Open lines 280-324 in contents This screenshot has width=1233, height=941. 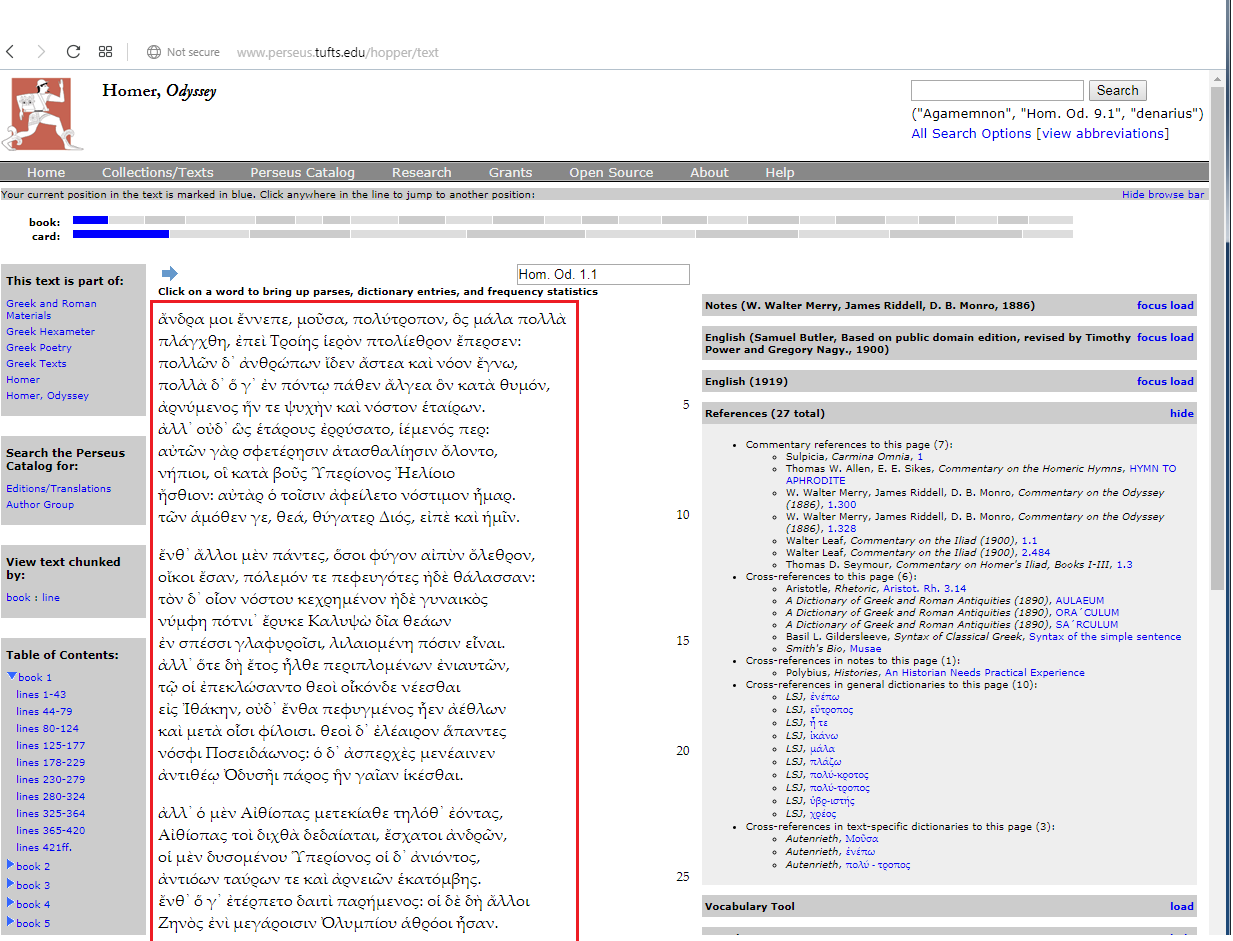tap(50, 796)
